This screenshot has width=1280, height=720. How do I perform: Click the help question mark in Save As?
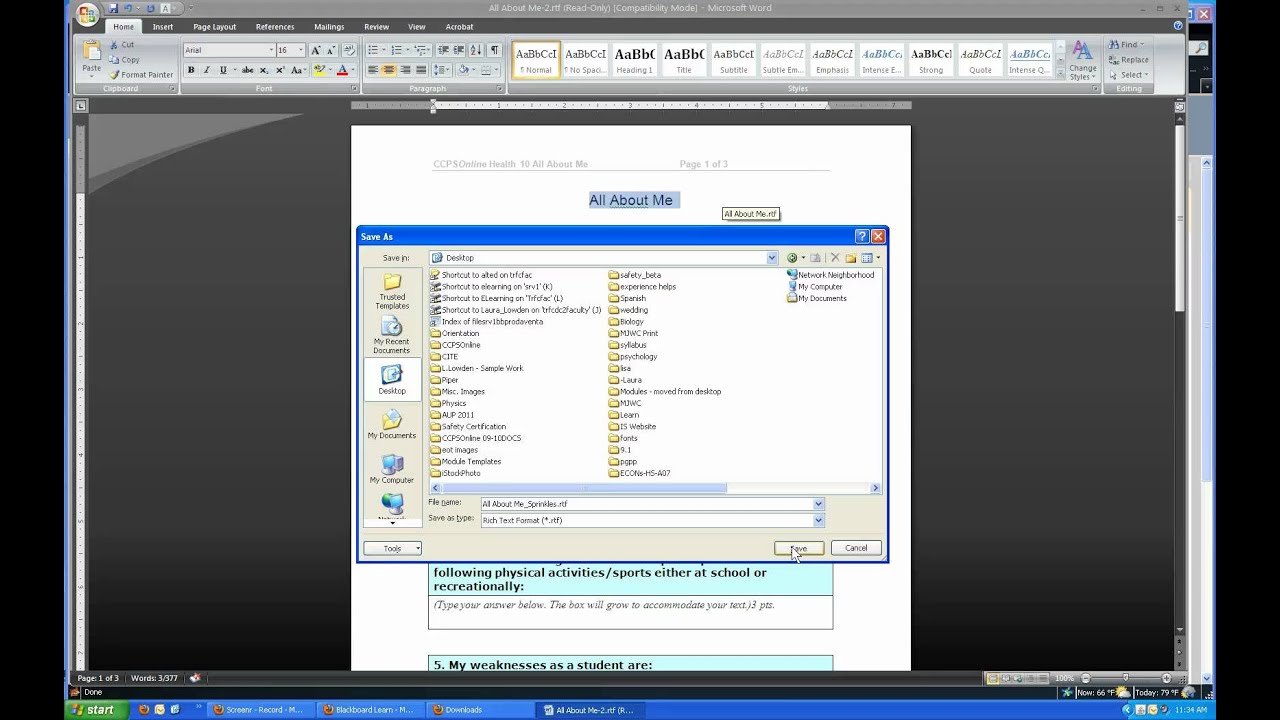tap(861, 237)
